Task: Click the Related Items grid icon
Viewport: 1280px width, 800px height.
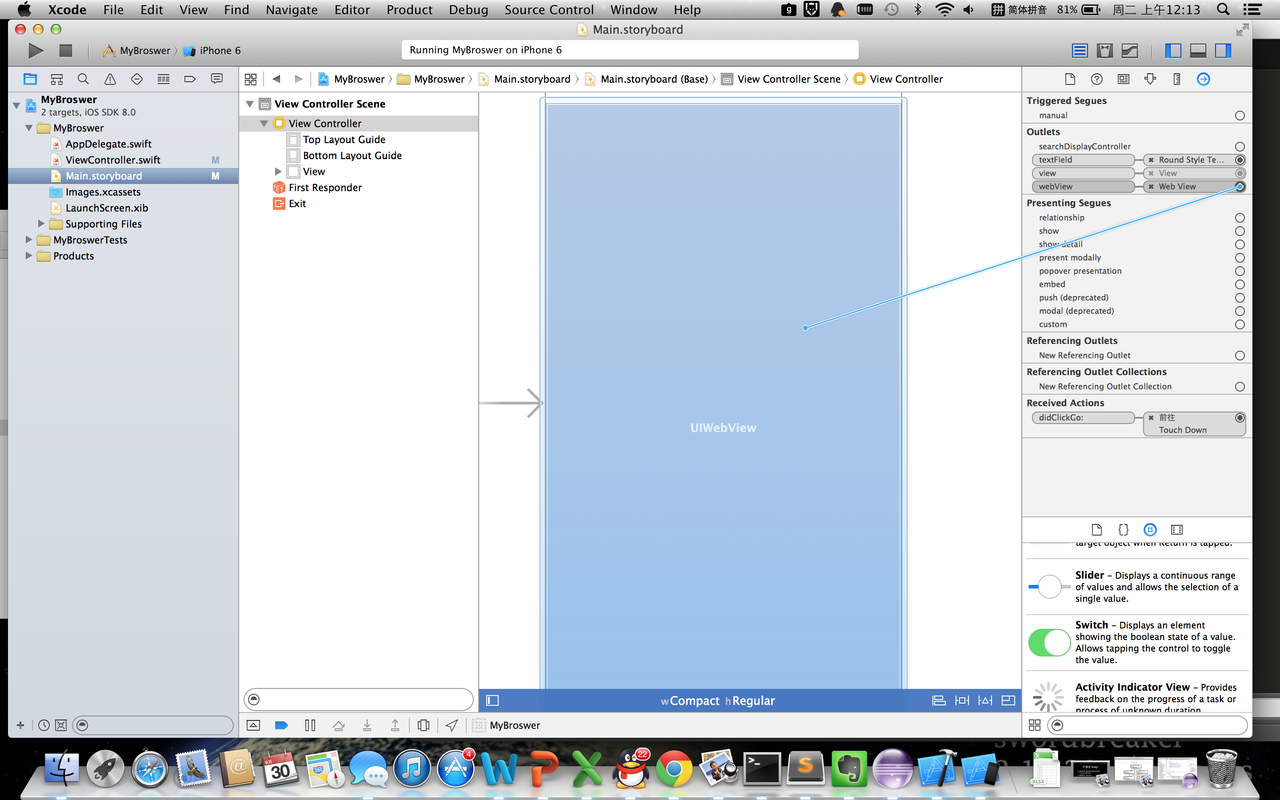Action: [251, 79]
